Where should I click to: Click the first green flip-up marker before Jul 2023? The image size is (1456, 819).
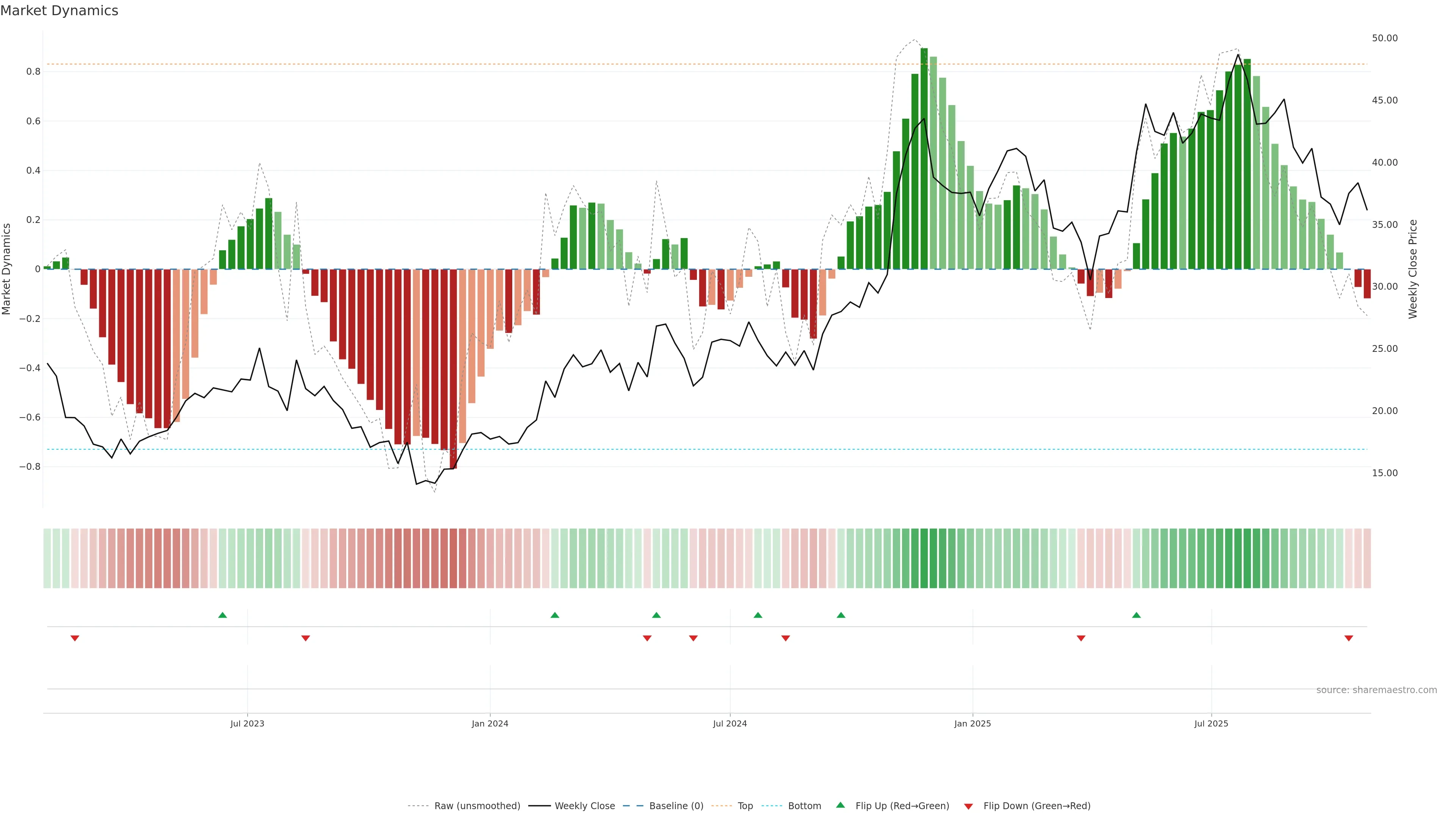coord(222,615)
